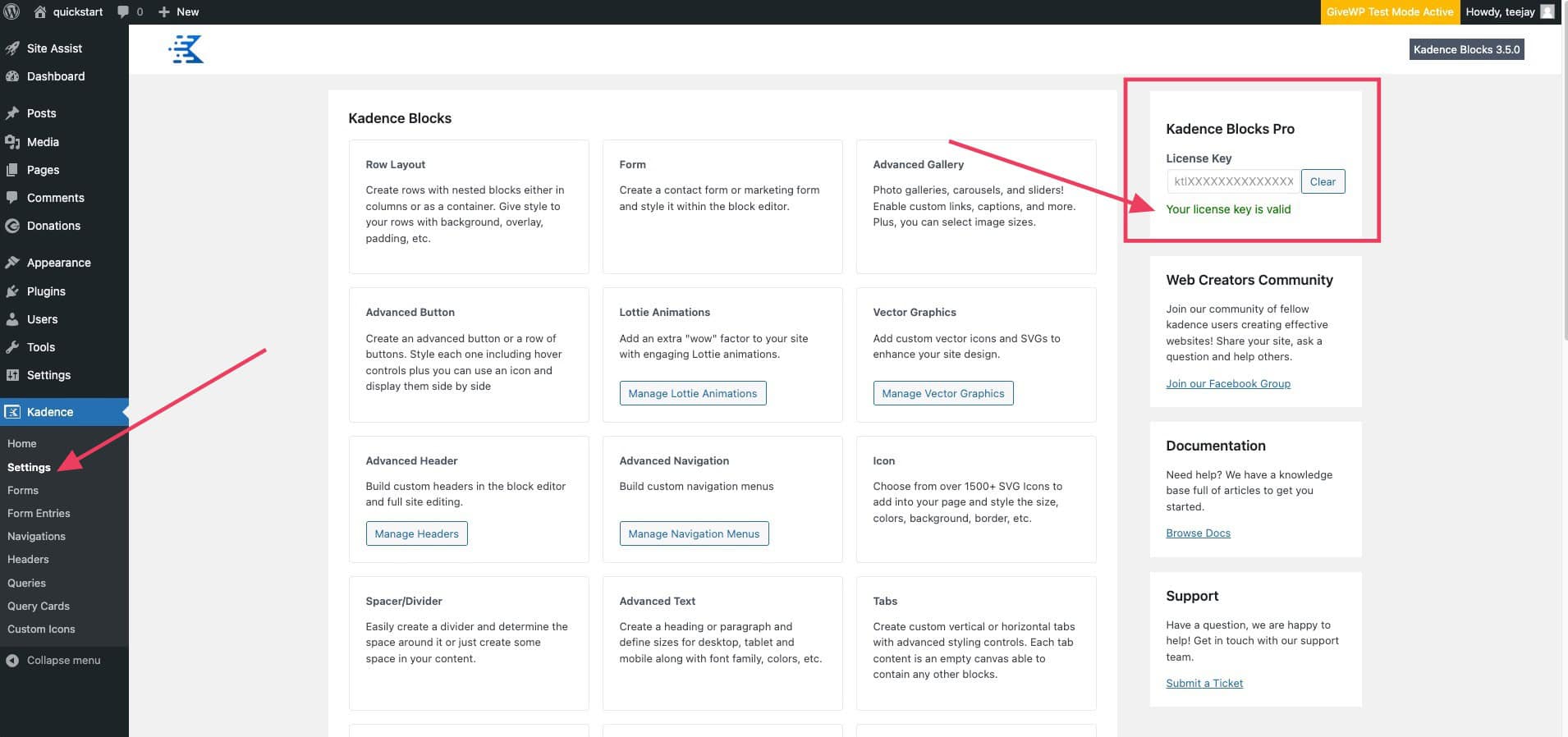Click the Donations GiveWP icon
Screen dimensions: 1568x737
click(12, 226)
